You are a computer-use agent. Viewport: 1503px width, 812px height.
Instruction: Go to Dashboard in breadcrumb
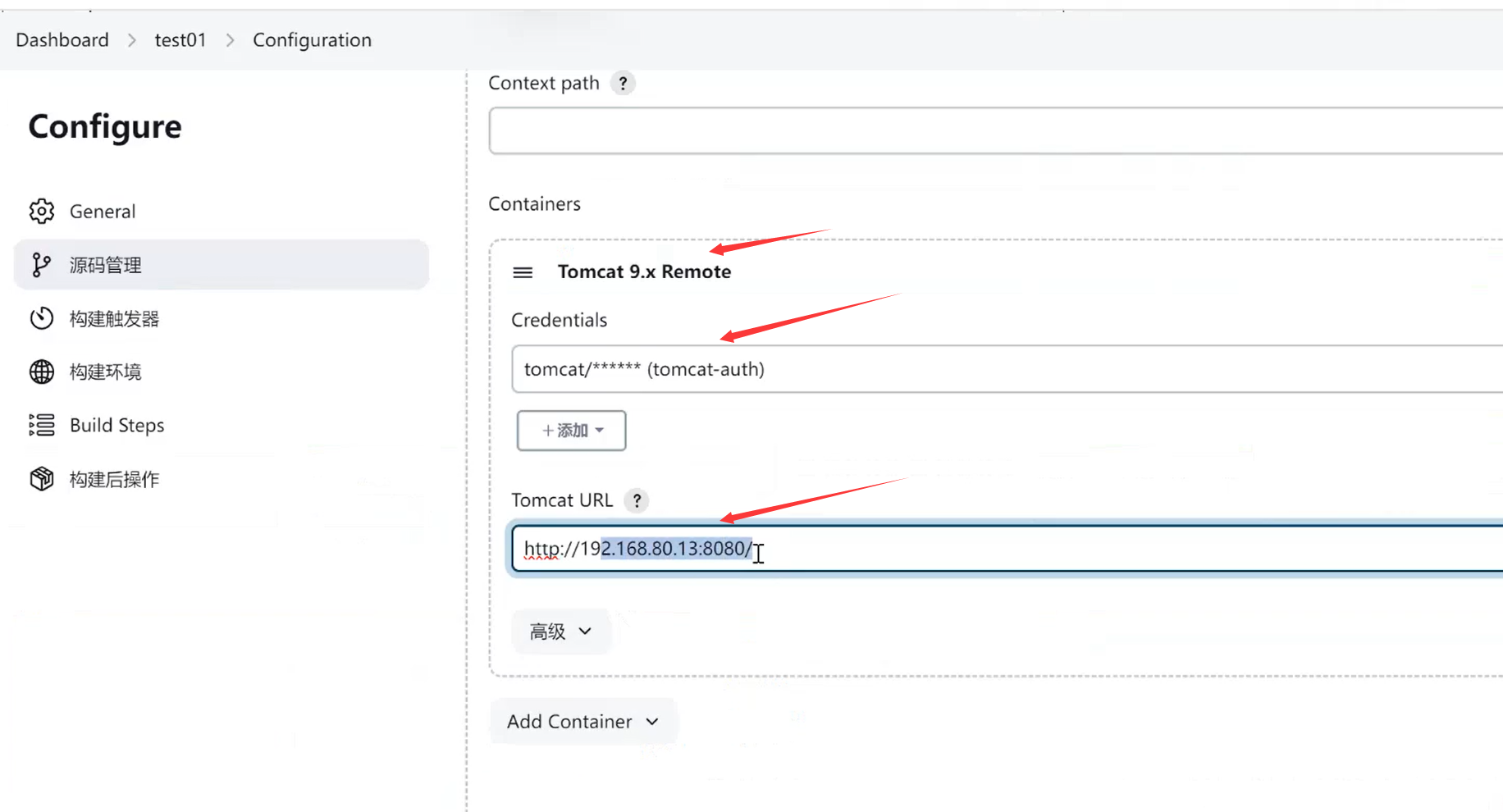coord(62,40)
